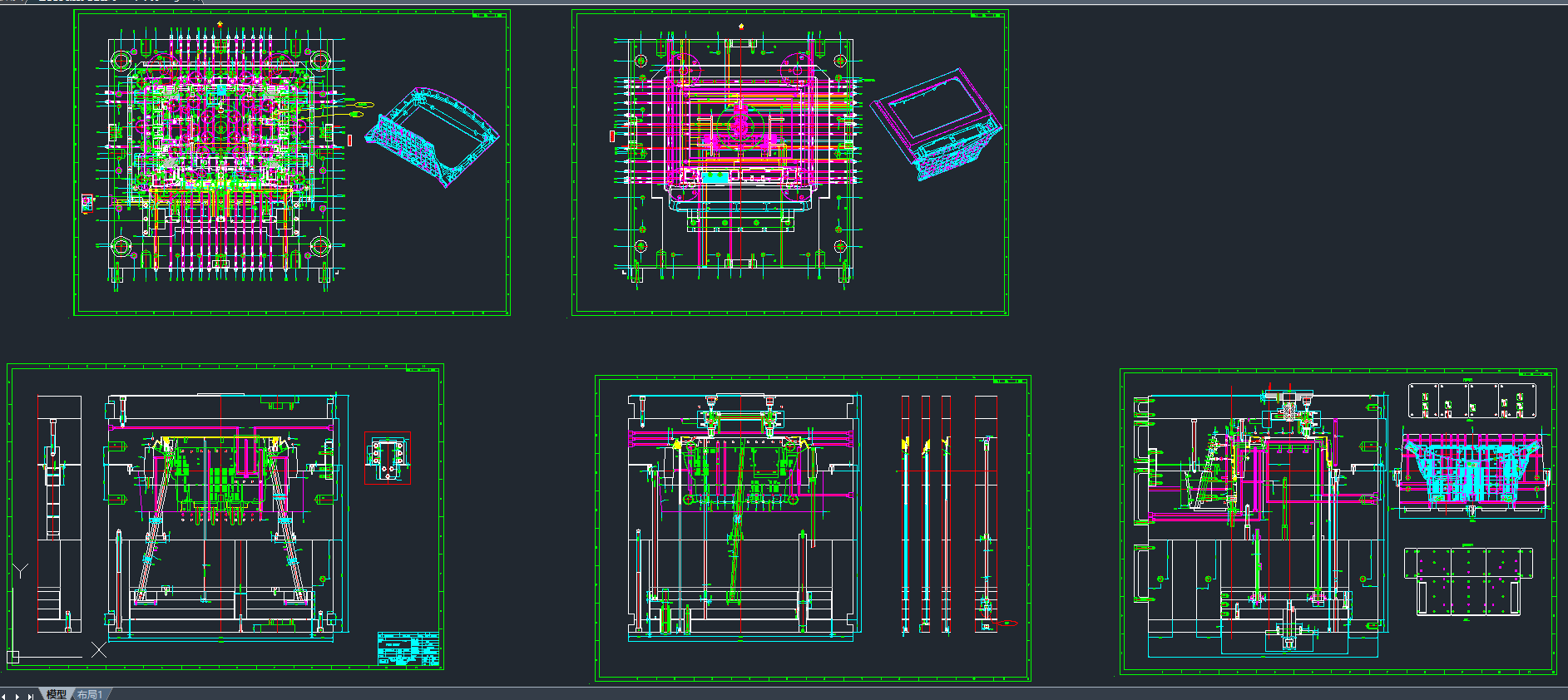Switch to the 模型 (Model) tab
The width and height of the screenshot is (1568, 700).
[x=56, y=694]
